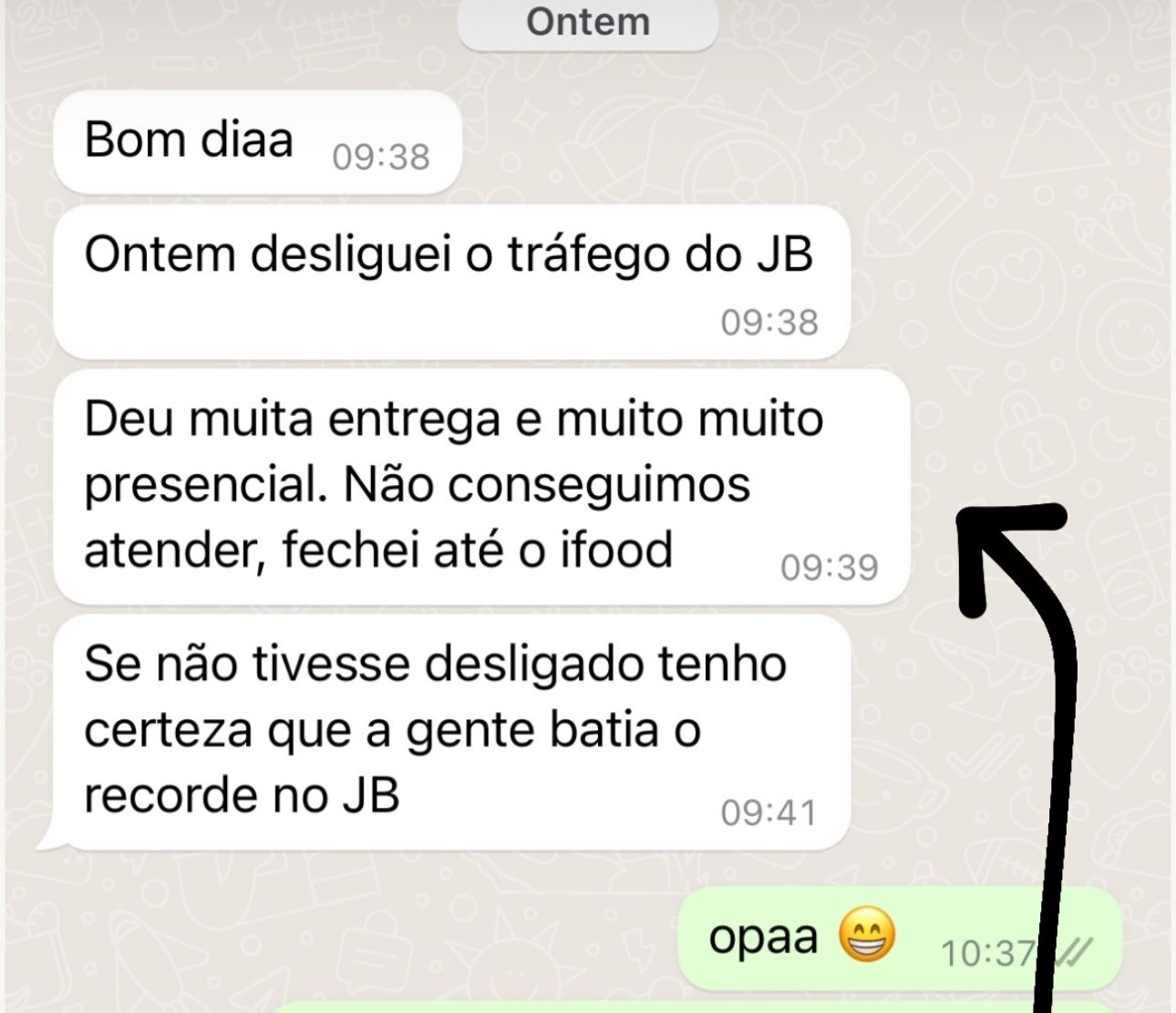Select the Bom diaa message bubble

(x=258, y=141)
